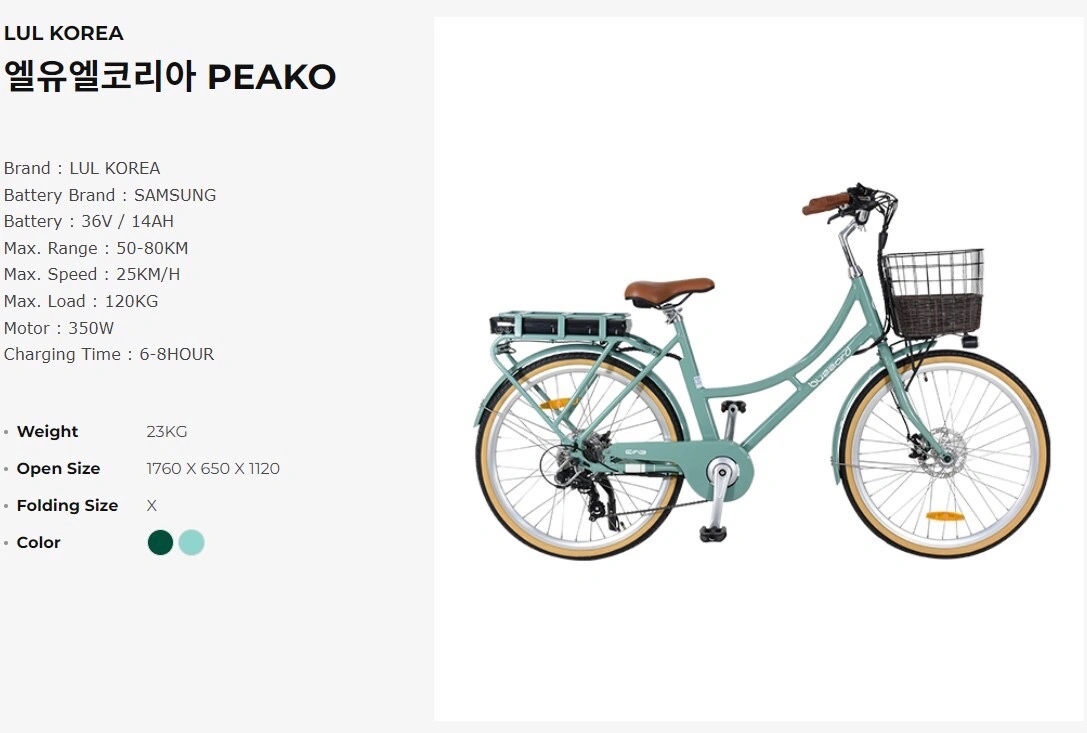Click the Battery 36V / 14AH spec
The height and width of the screenshot is (733, 1087).
pyautogui.click(x=89, y=221)
